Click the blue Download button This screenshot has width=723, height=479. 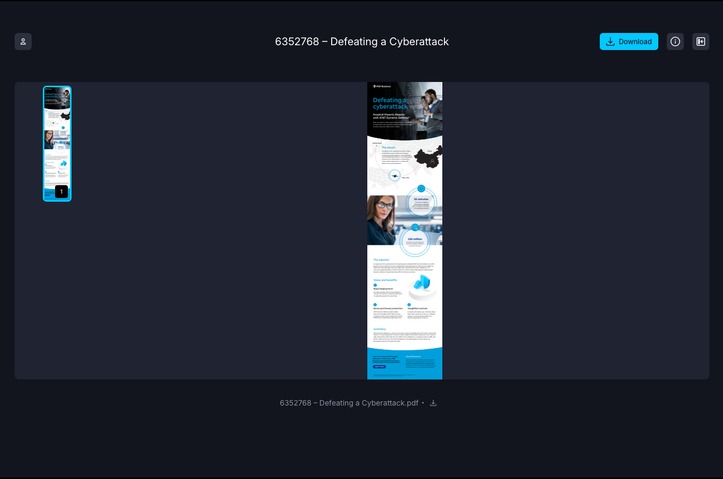[x=628, y=41]
